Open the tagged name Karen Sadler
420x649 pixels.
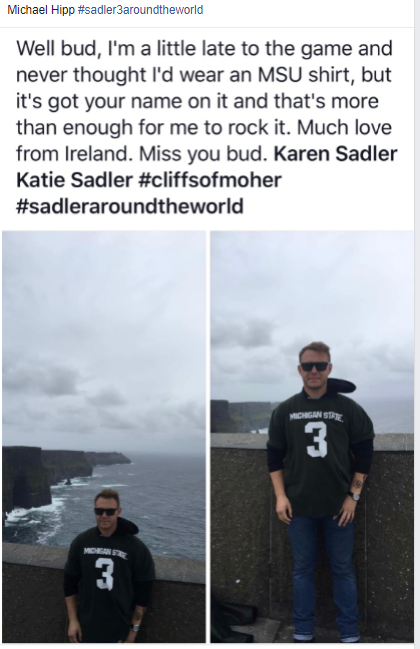click(x=335, y=154)
